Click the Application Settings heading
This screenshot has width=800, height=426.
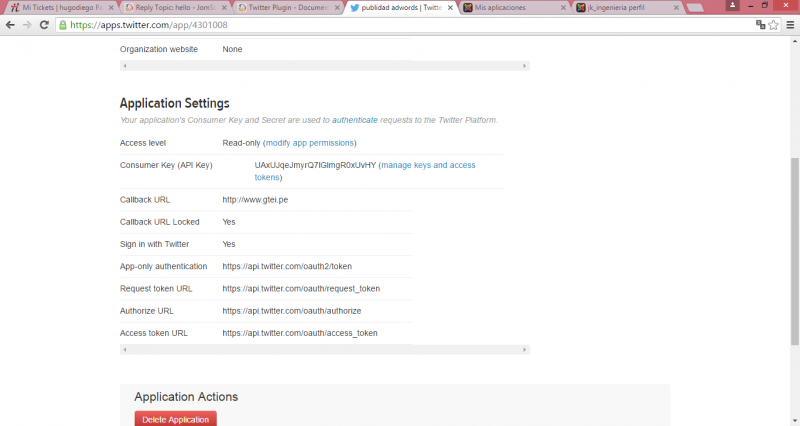point(174,103)
